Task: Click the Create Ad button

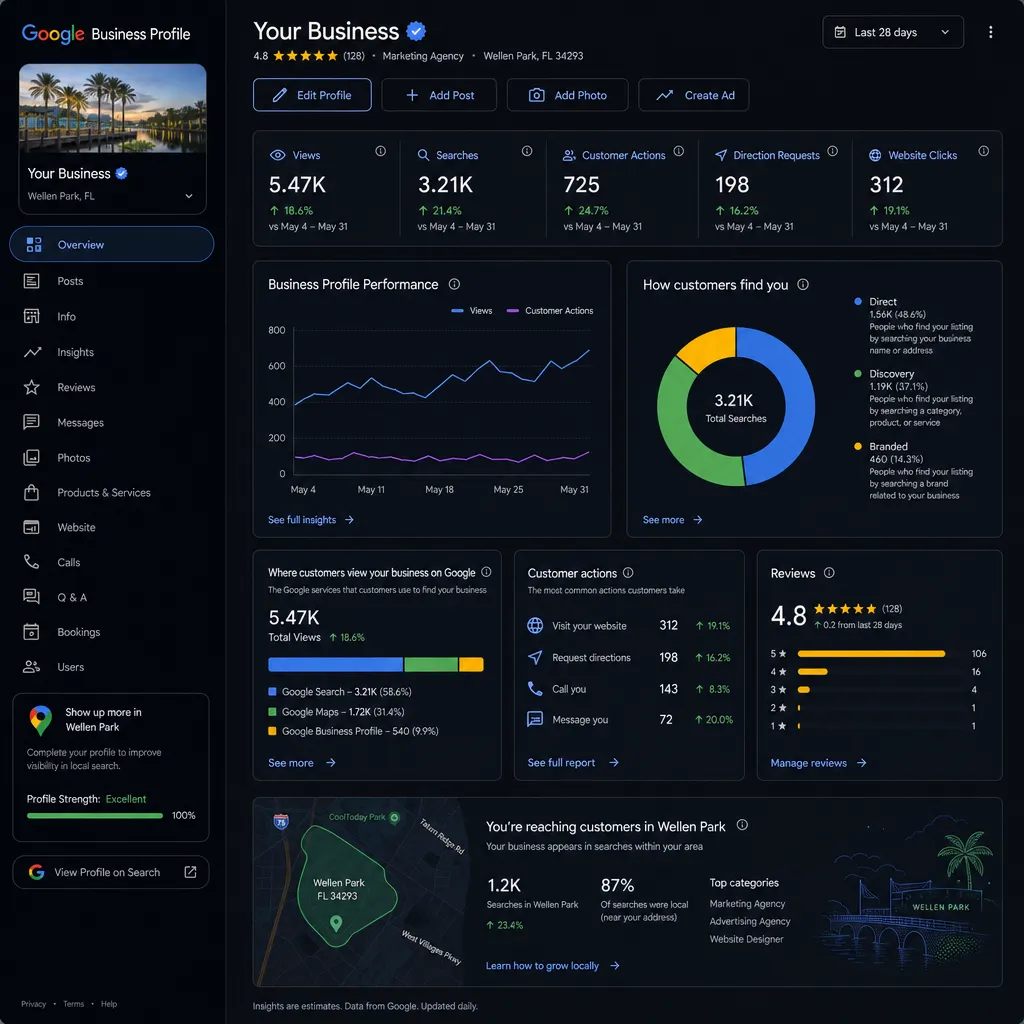Action: 694,95
